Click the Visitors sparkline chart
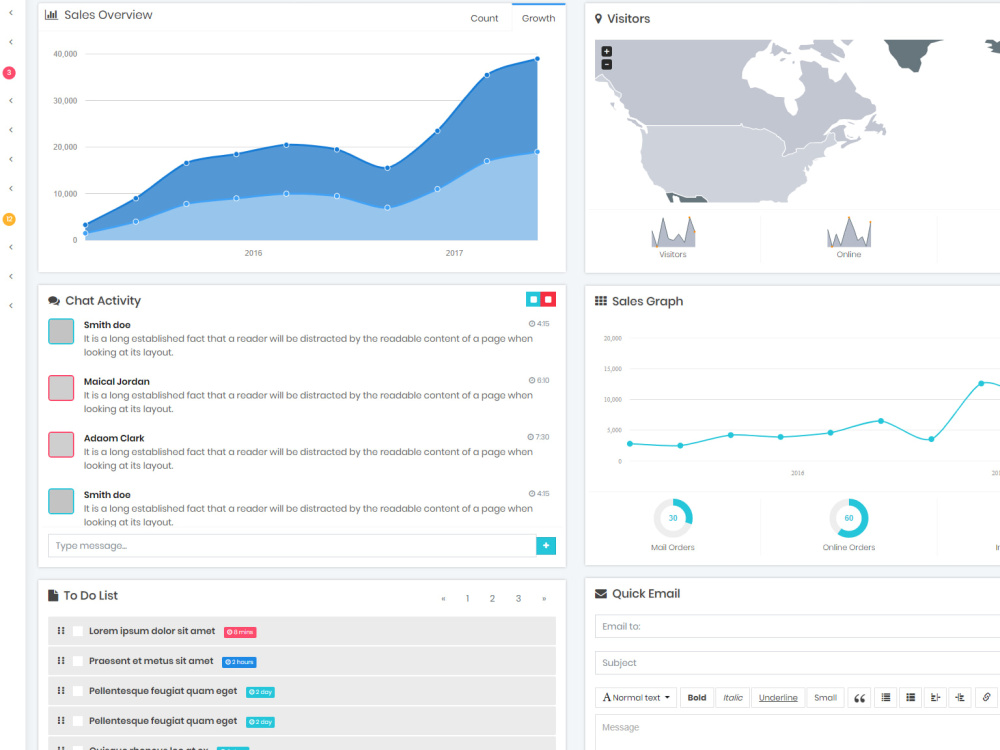 pos(673,232)
